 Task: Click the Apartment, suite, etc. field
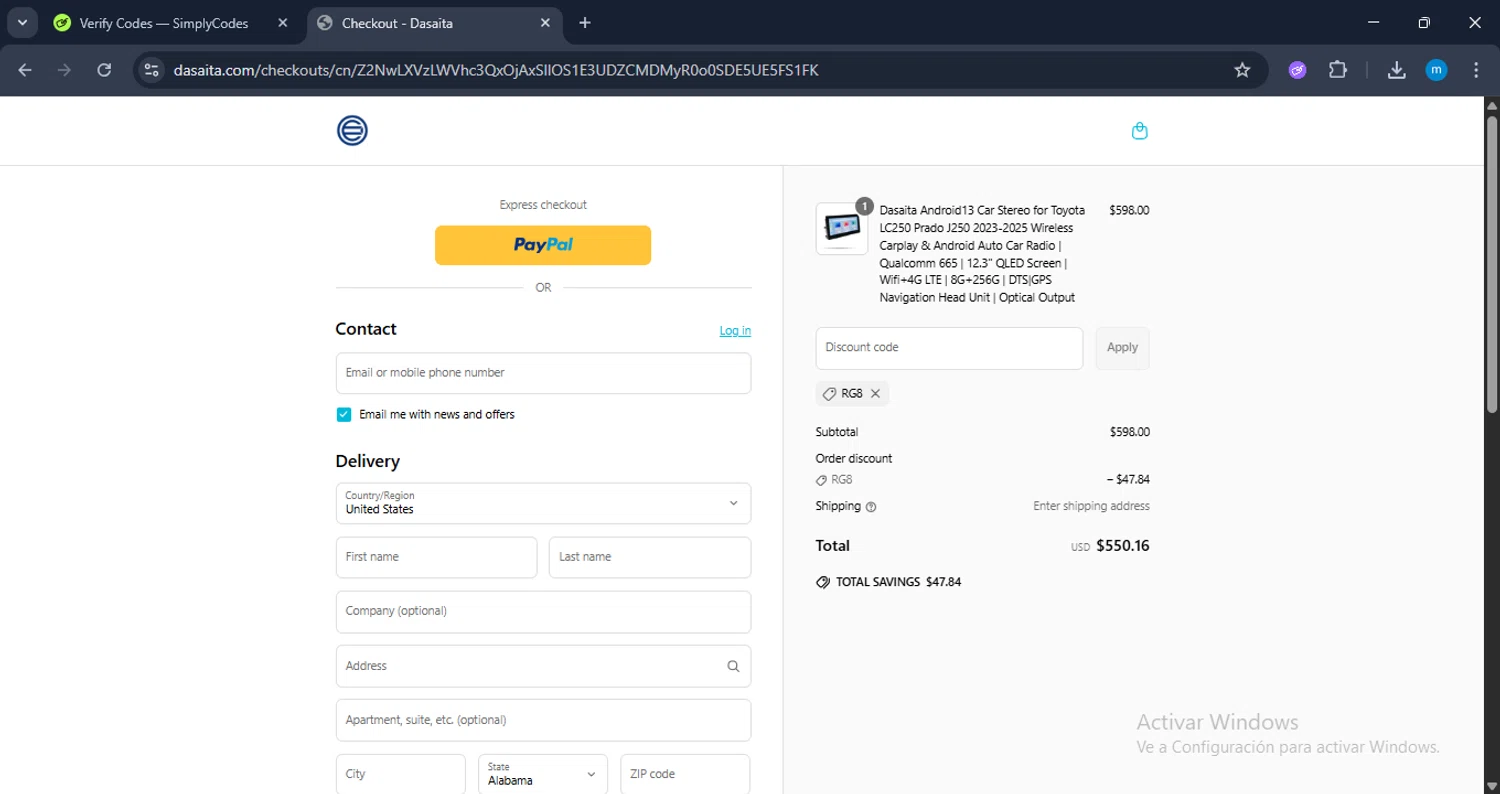543,720
